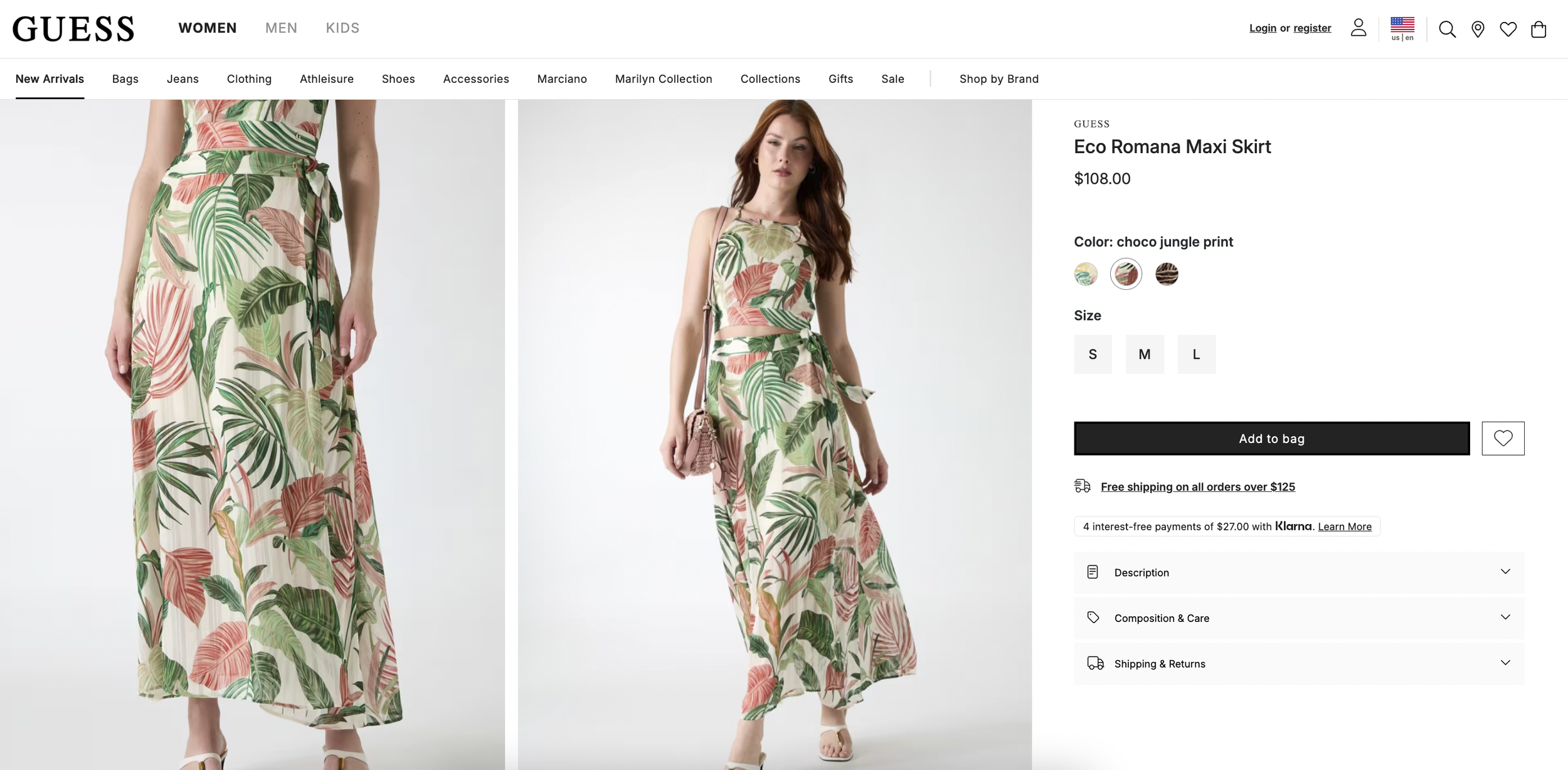Select size S

click(1093, 354)
